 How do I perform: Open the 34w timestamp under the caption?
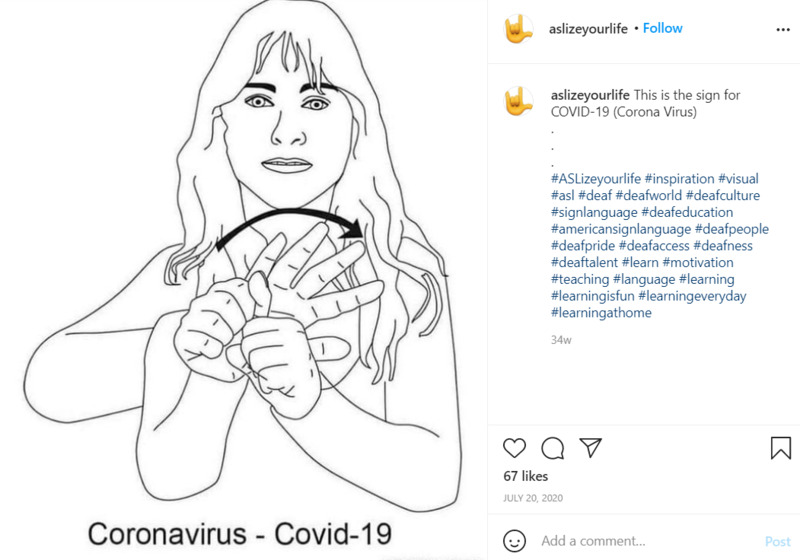(561, 340)
